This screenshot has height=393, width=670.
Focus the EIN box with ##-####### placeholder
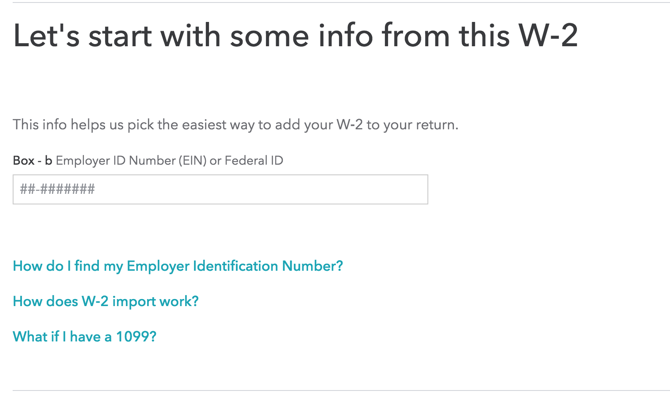point(220,189)
